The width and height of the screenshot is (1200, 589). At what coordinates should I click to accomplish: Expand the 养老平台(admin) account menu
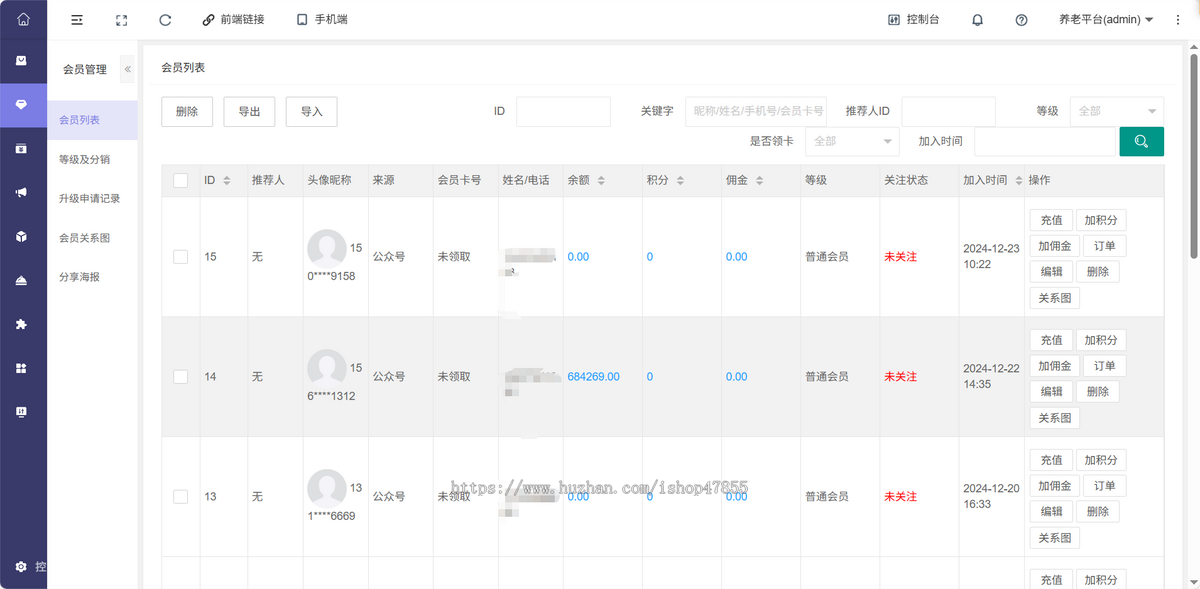point(1106,20)
